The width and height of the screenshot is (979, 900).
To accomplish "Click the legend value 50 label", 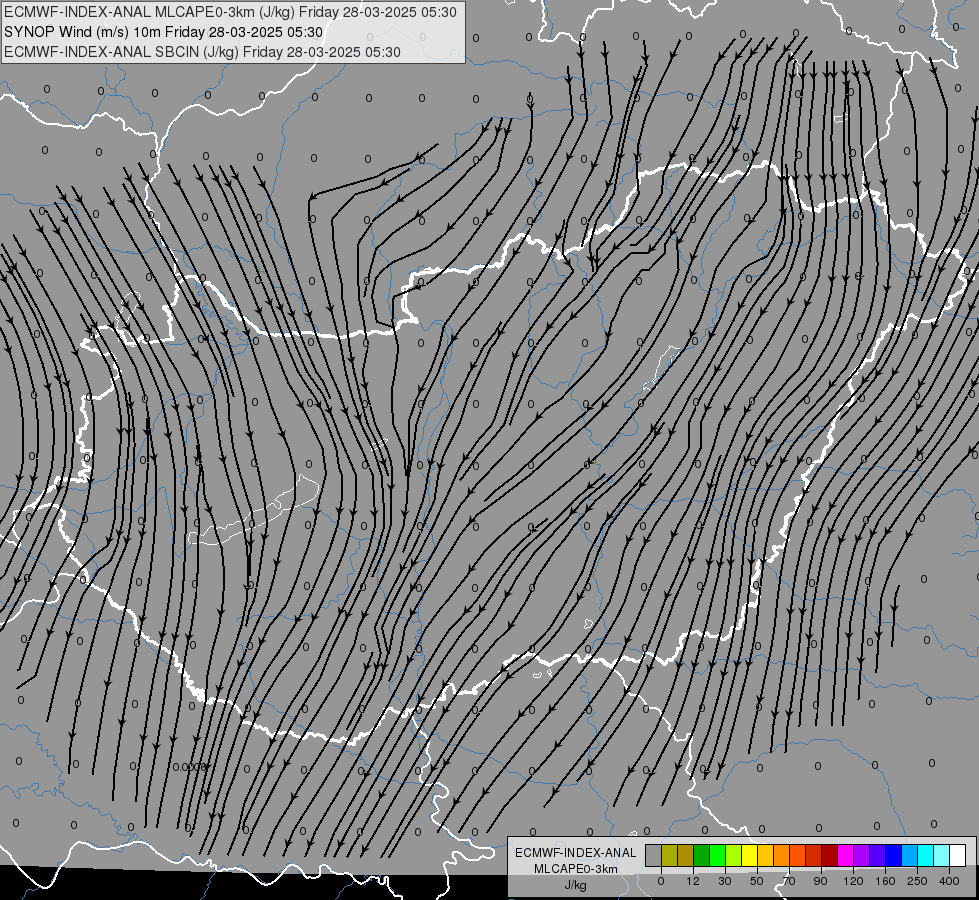I will [x=757, y=881].
